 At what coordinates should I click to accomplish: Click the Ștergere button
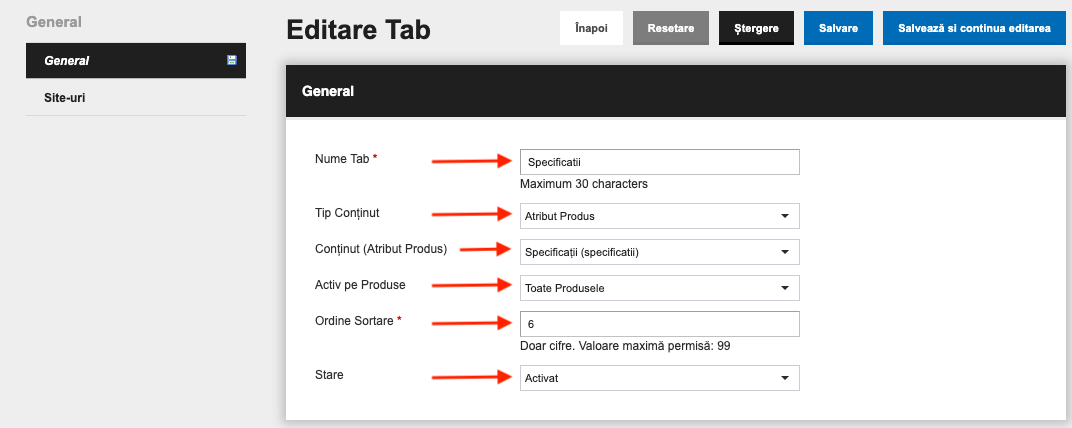click(756, 29)
